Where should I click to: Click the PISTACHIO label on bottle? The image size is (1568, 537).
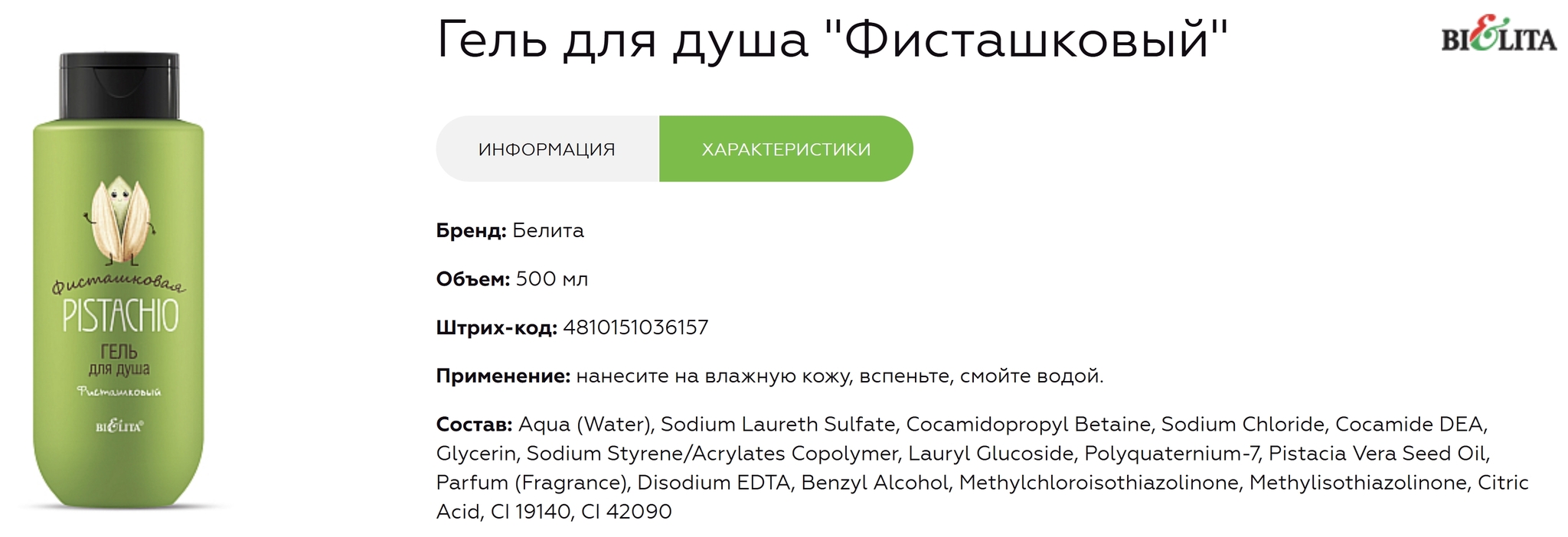[x=120, y=316]
